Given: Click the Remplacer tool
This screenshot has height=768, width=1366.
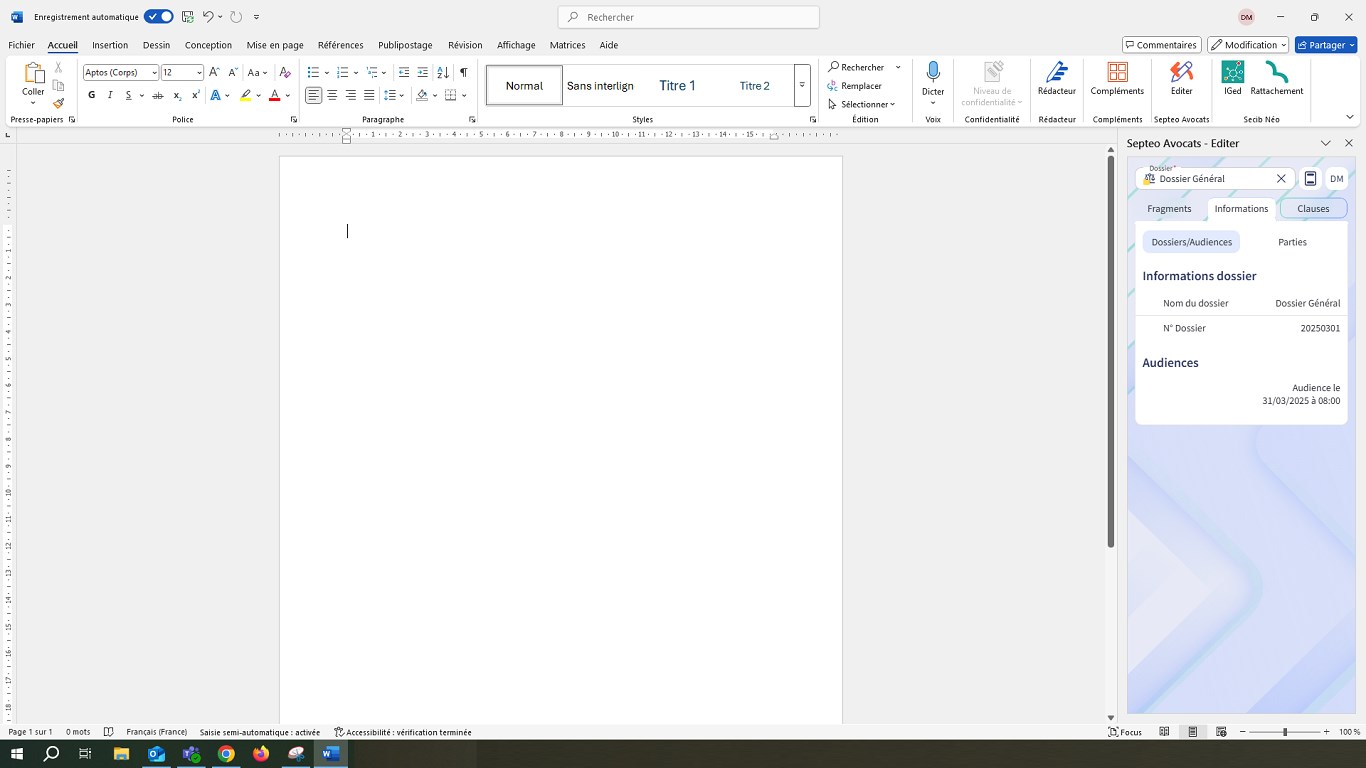Looking at the screenshot, I should (x=855, y=86).
